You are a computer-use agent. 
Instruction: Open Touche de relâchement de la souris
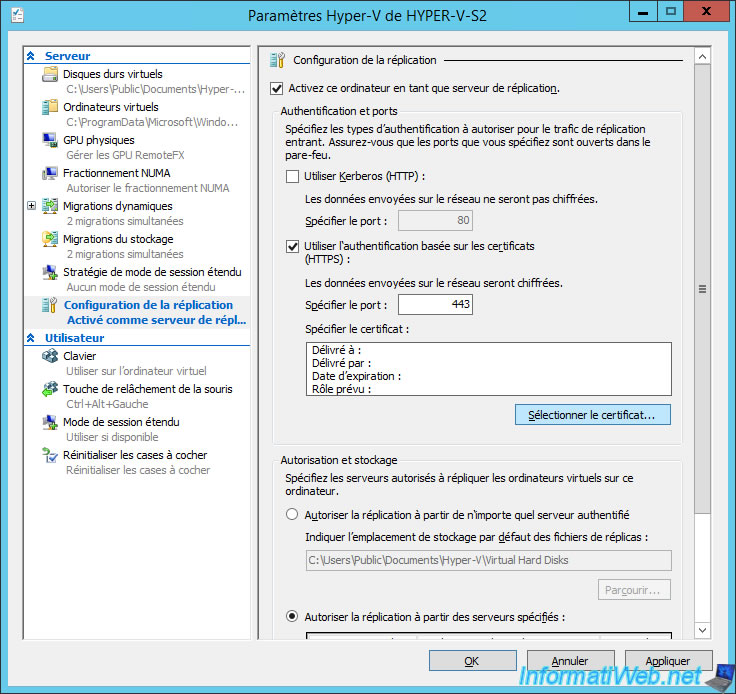point(148,389)
